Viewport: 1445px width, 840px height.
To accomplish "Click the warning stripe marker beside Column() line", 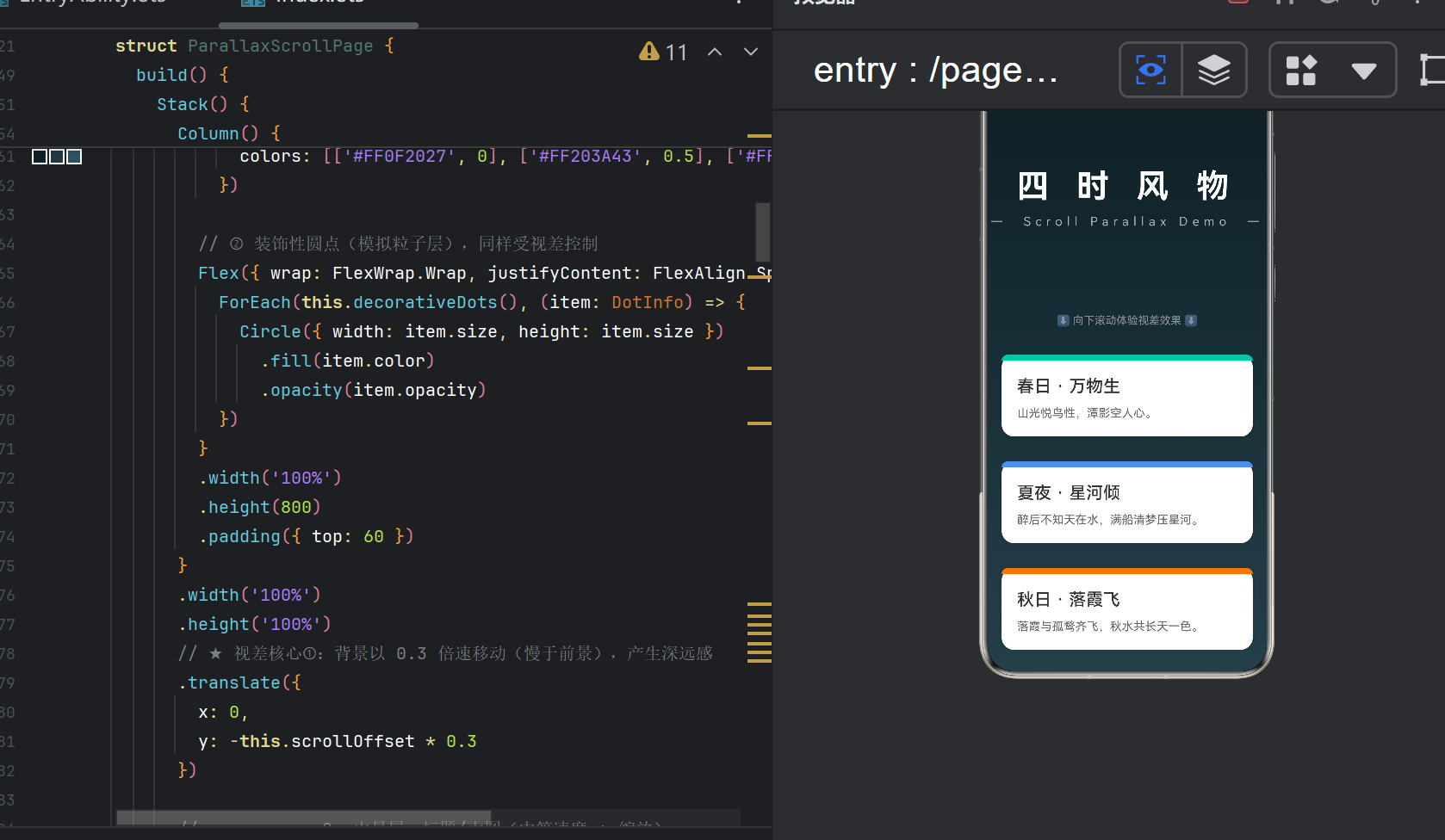I will [759, 136].
